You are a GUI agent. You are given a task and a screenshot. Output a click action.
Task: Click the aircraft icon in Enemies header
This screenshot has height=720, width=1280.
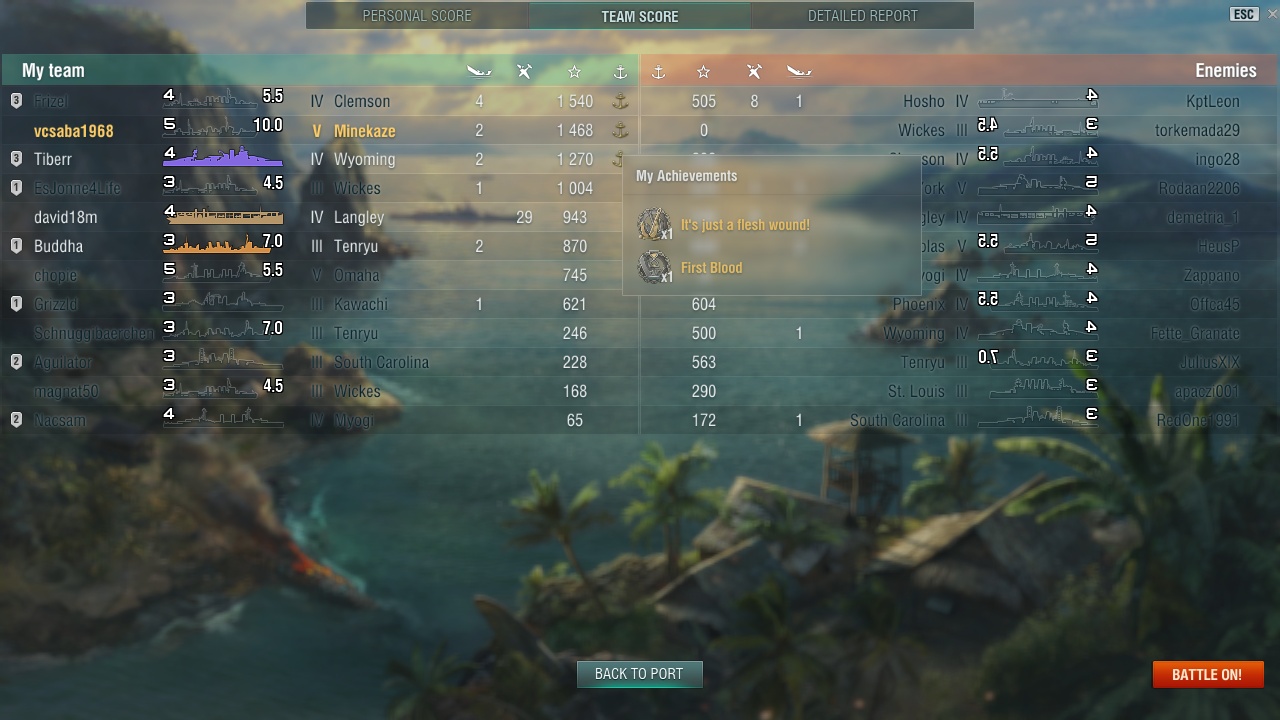click(754, 71)
